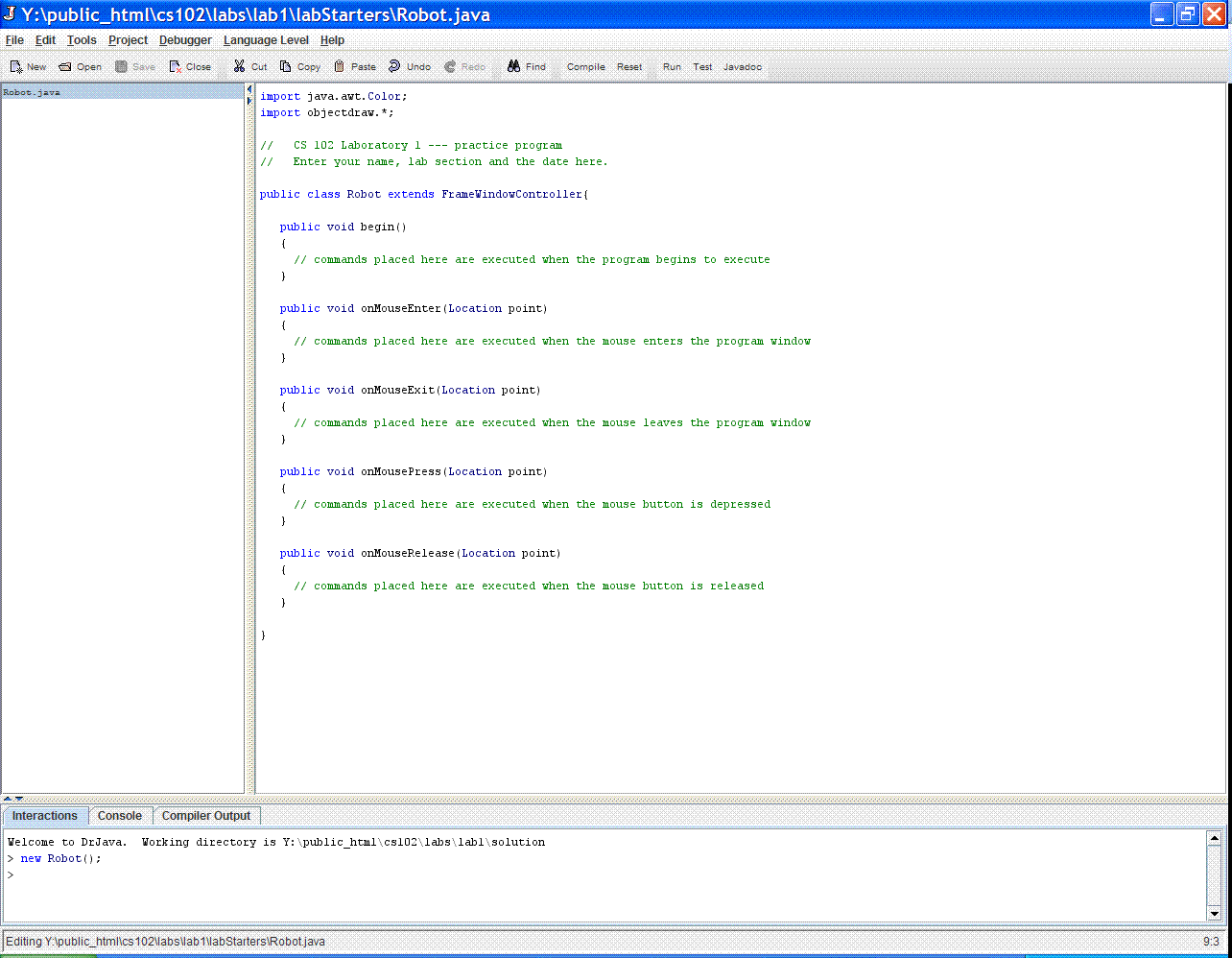Switch to the Console tab
The image size is (1232, 958).
click(120, 816)
